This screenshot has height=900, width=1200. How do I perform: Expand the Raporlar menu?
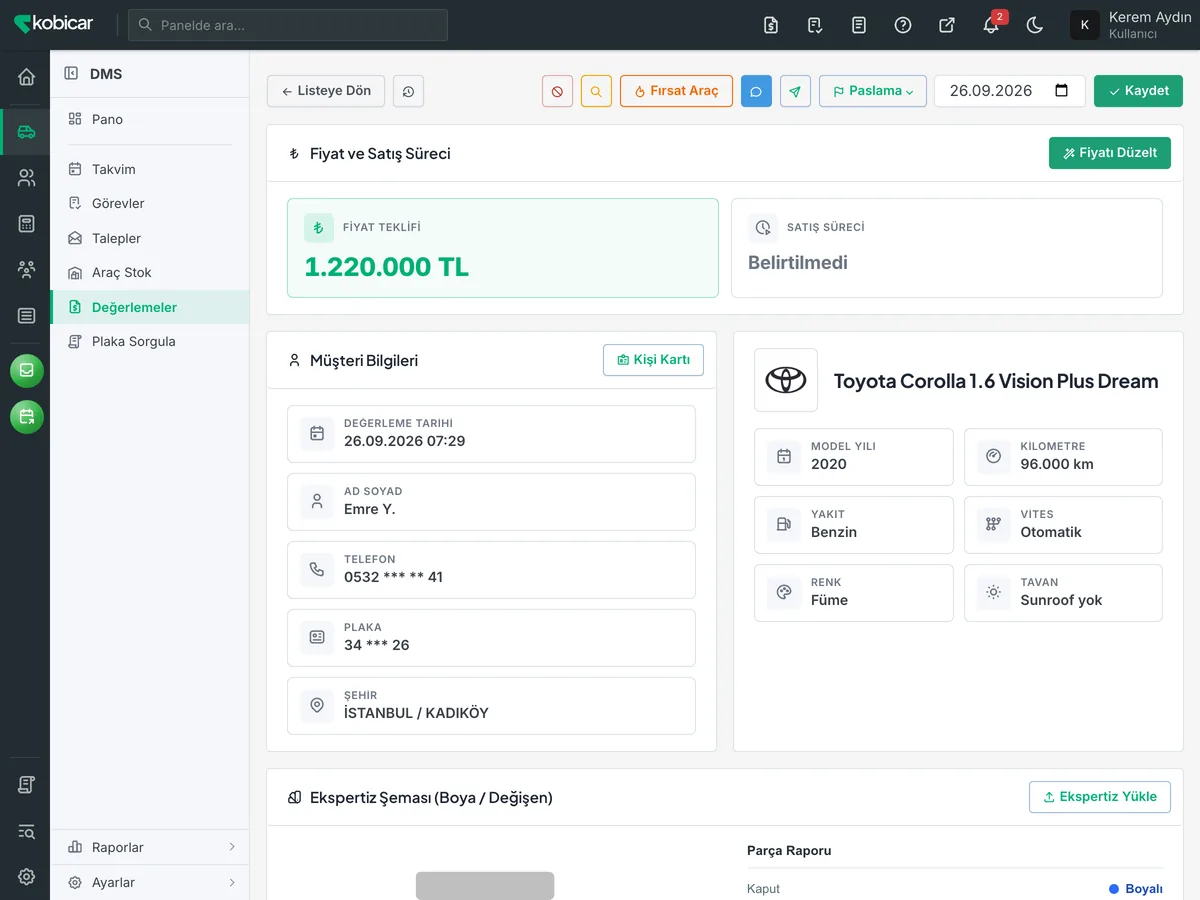click(x=150, y=847)
